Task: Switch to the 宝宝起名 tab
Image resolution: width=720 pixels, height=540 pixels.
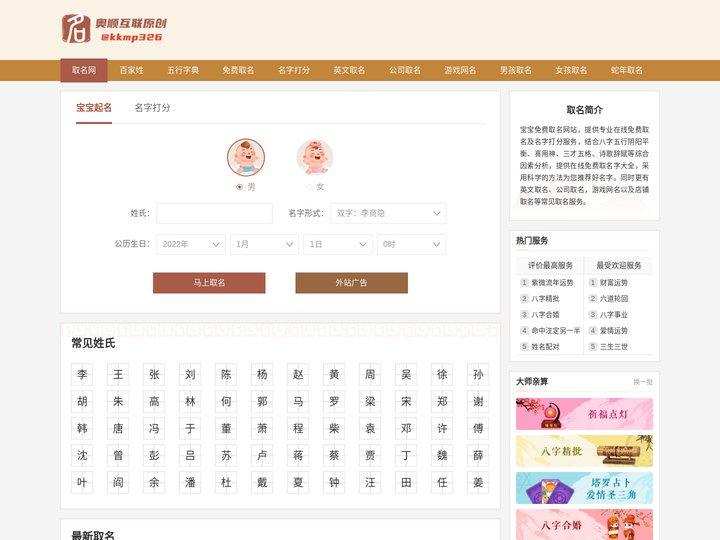Action: 94,107
